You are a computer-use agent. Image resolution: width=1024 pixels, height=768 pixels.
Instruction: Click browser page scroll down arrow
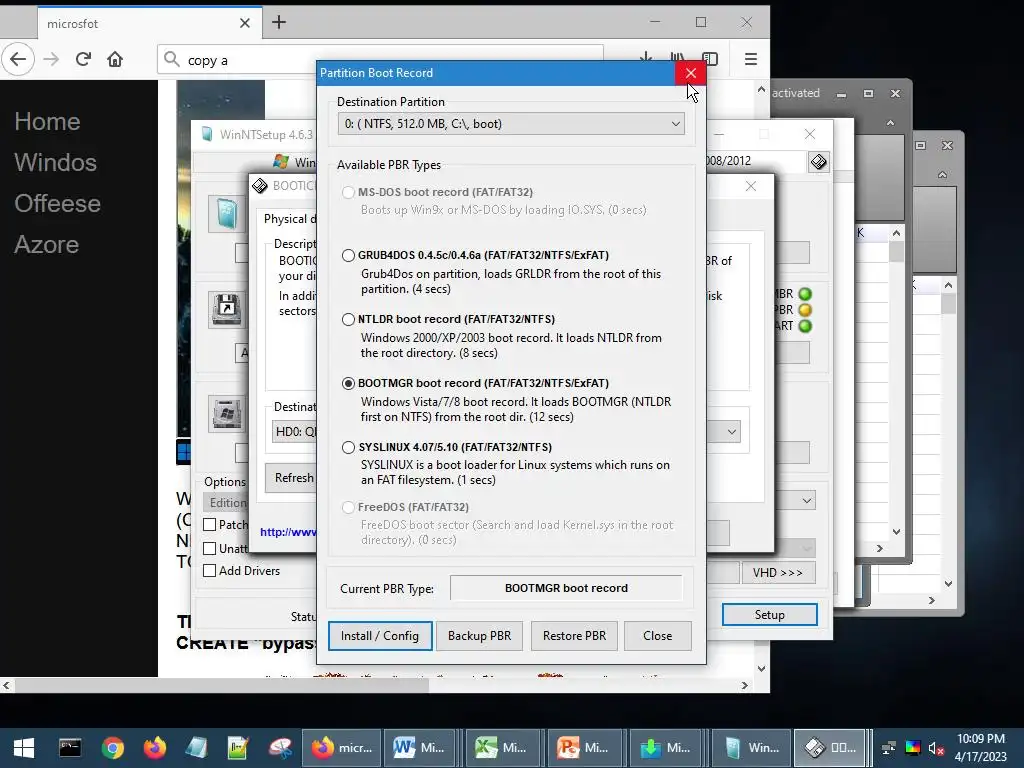[x=761, y=669]
